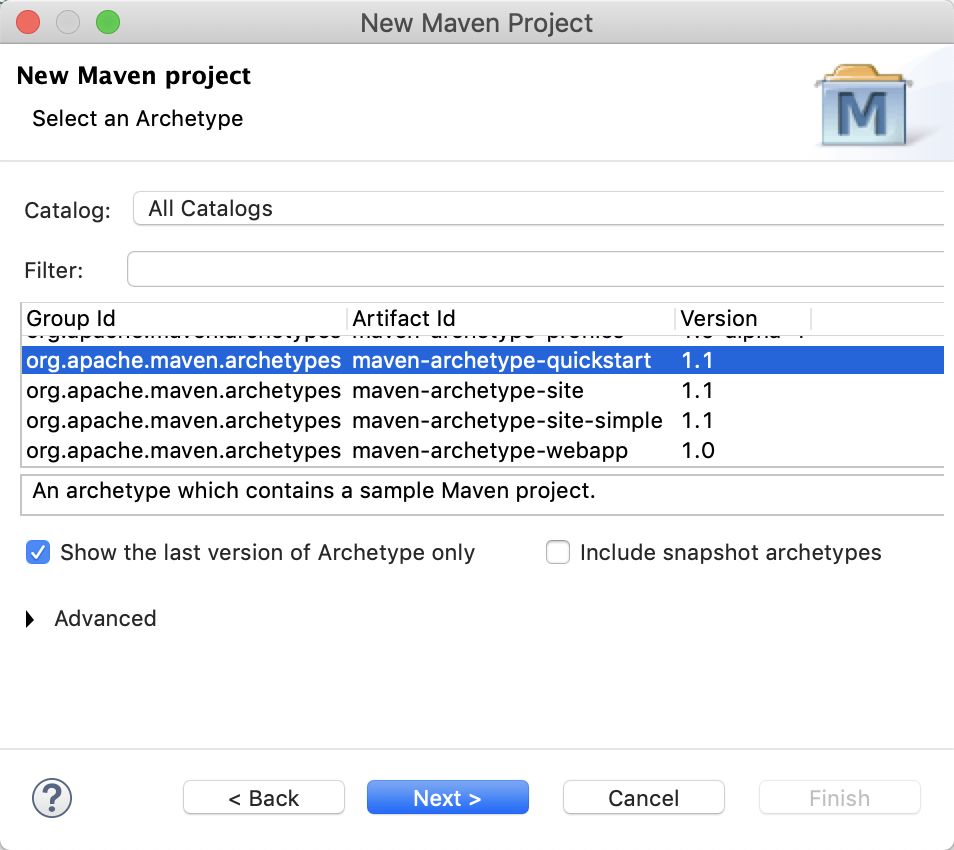This screenshot has width=954, height=850.
Task: Enable Include snapshot archetypes checkbox
Action: point(558,552)
